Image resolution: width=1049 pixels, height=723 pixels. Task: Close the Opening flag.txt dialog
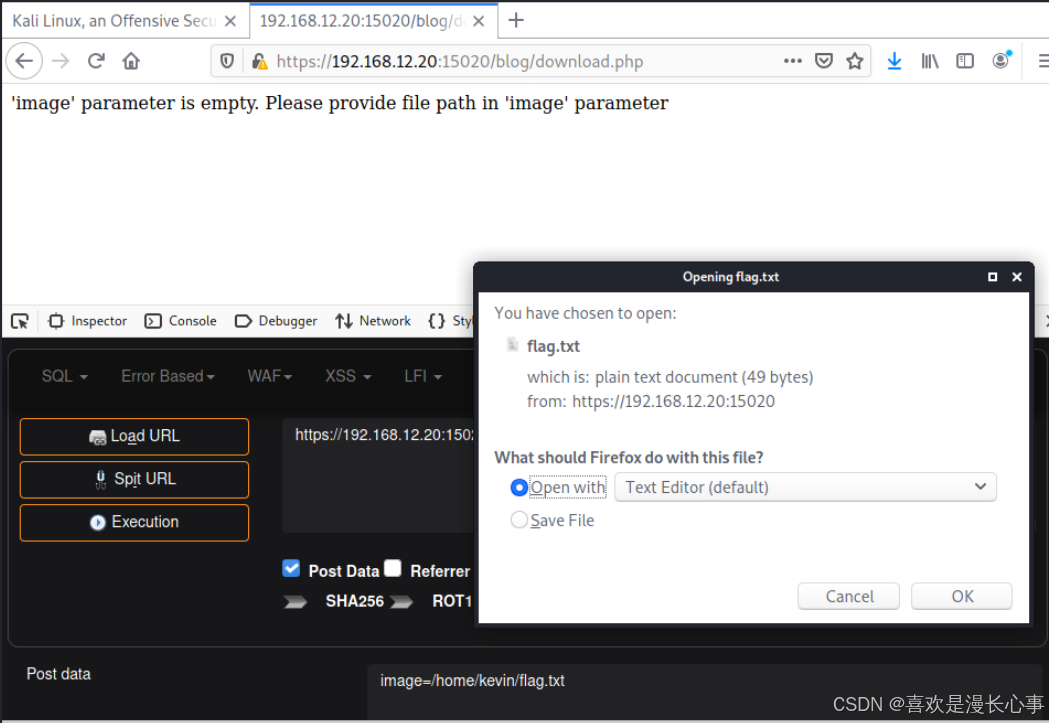pos(1017,277)
